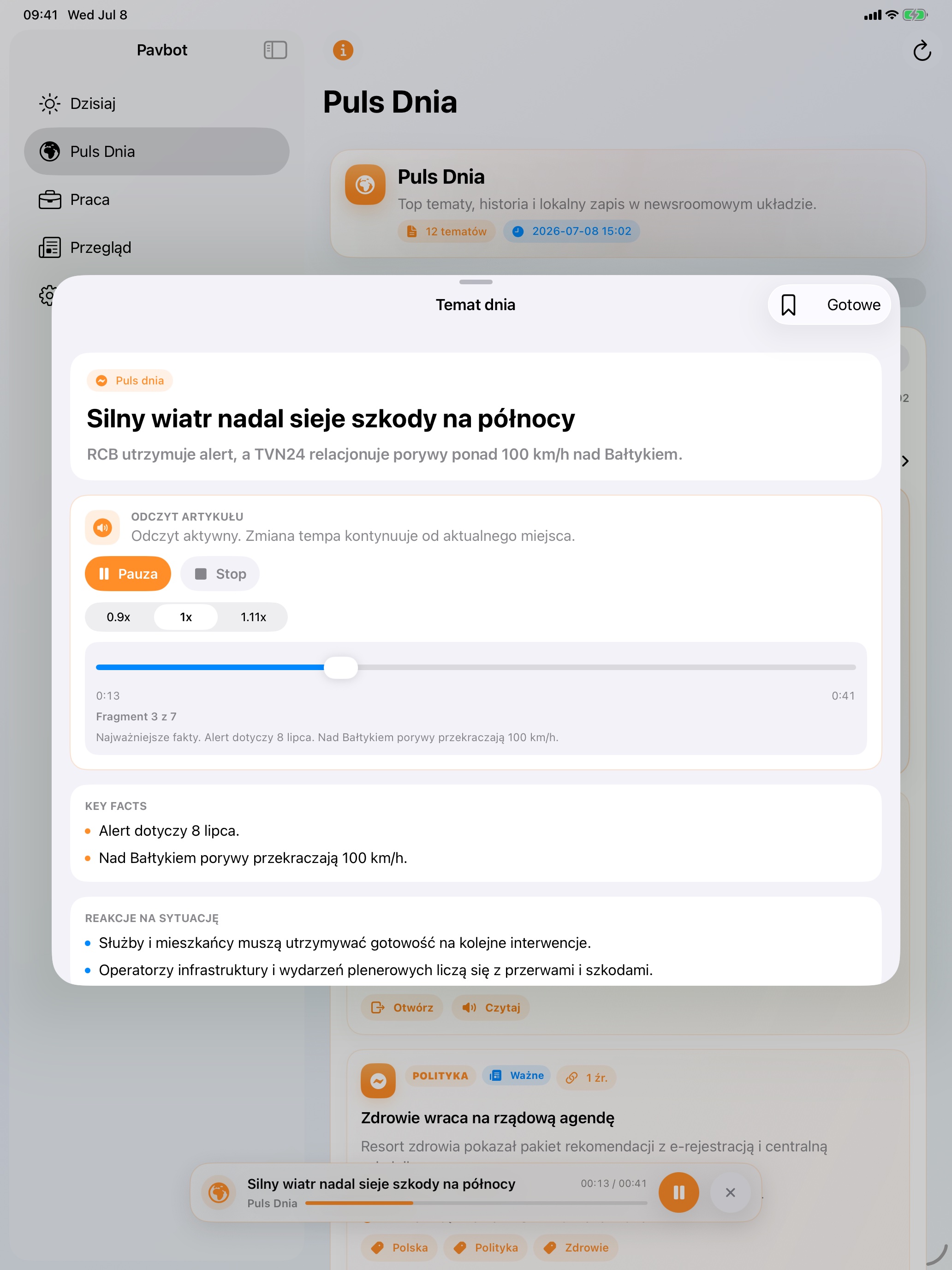Viewport: 952px width, 1270px height.
Task: Select the 1.11x reading speed
Action: coord(253,617)
